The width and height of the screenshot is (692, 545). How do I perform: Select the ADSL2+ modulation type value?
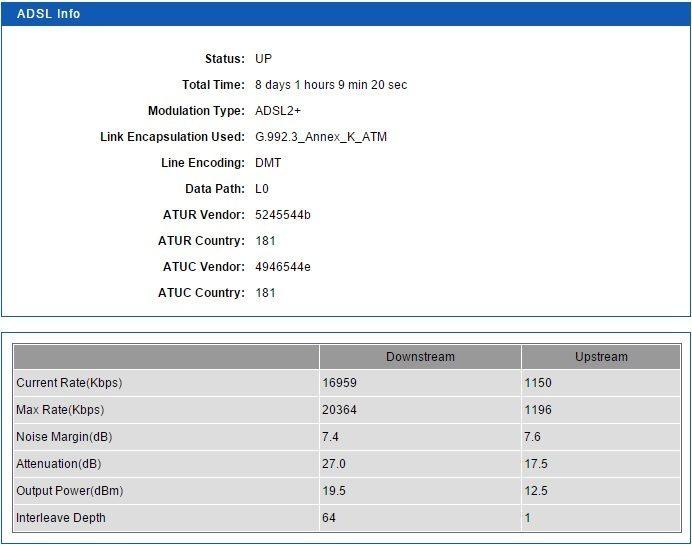277,111
